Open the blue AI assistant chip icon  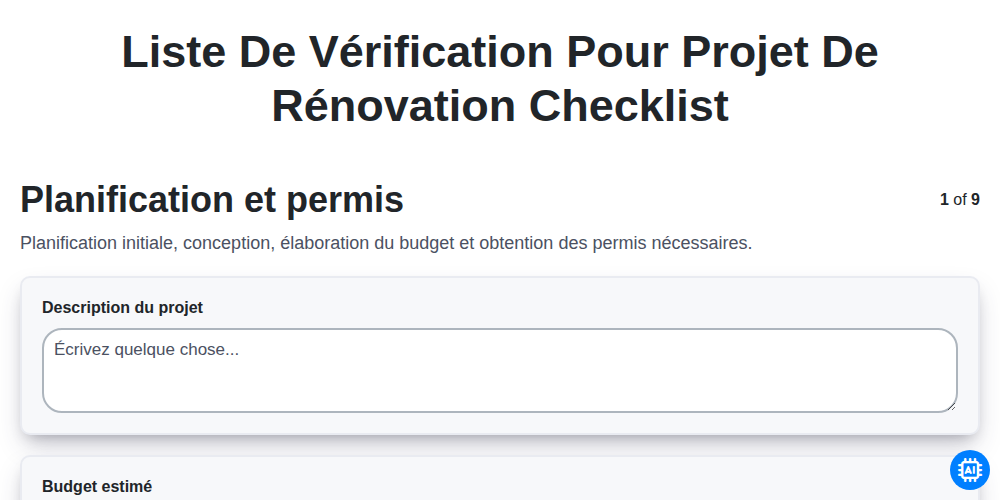tap(969, 470)
